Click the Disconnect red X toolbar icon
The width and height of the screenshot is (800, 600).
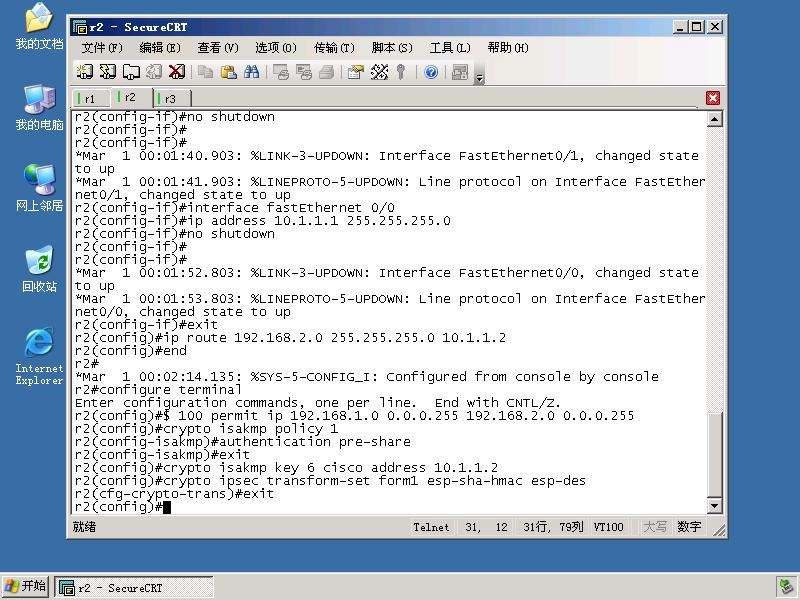[177, 72]
